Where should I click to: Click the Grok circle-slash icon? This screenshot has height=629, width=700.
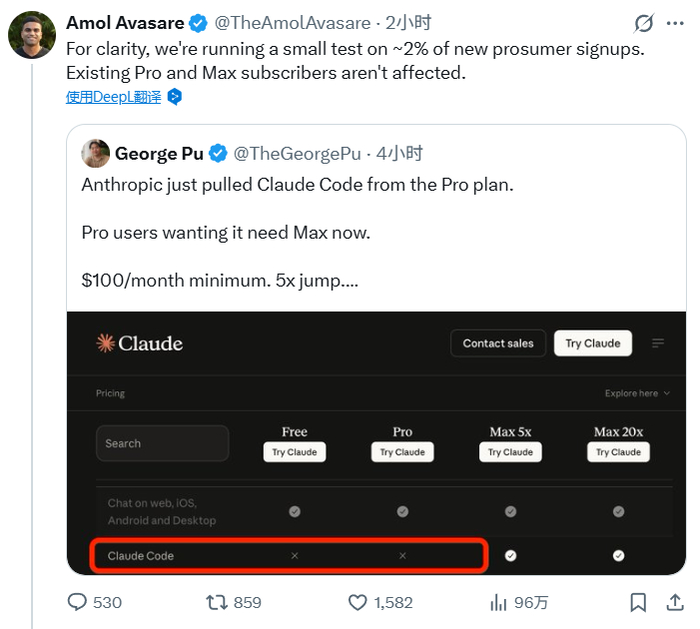645,23
